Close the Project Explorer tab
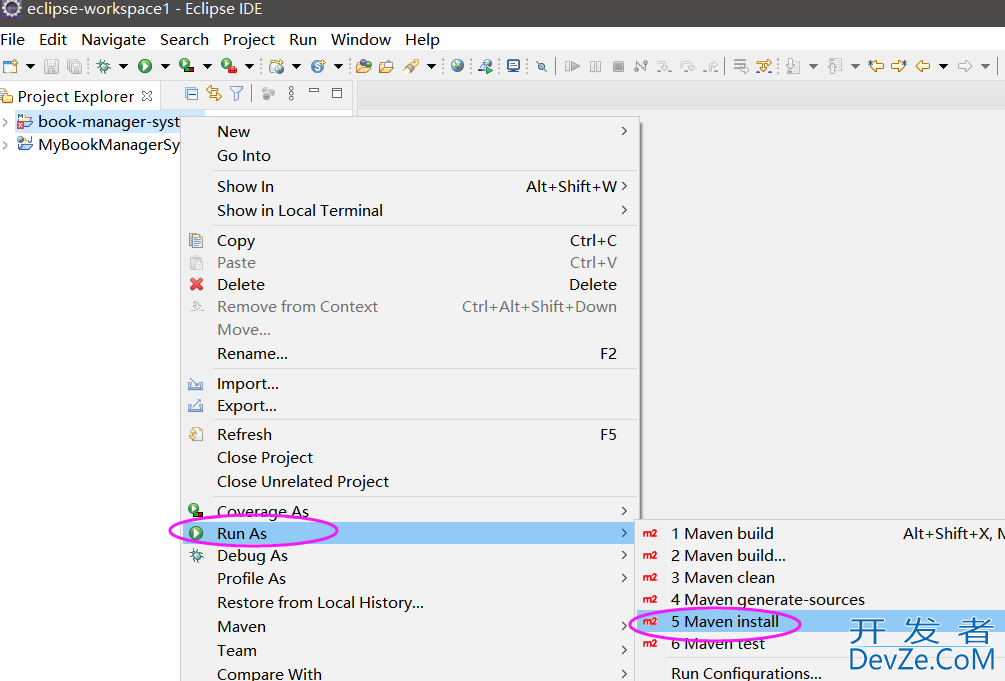This screenshot has height=681, width=1005. coord(147,96)
